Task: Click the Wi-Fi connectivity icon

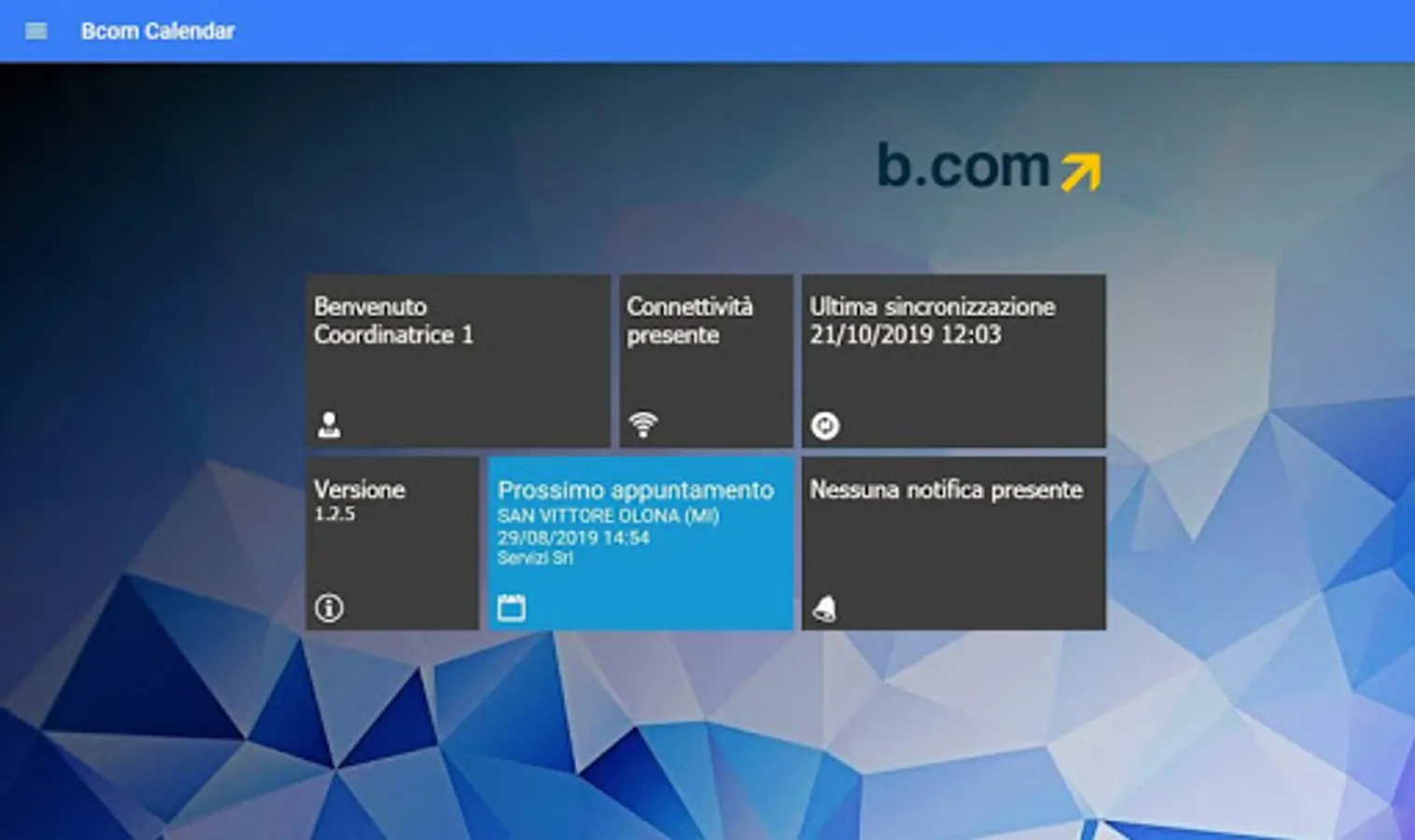Action: click(x=643, y=425)
